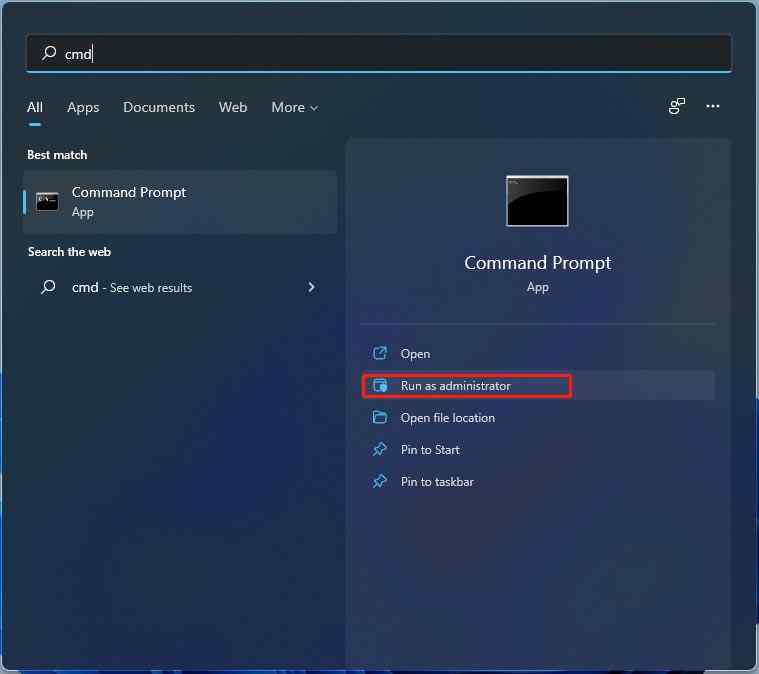Click the Pin to Start pin icon

(x=380, y=449)
